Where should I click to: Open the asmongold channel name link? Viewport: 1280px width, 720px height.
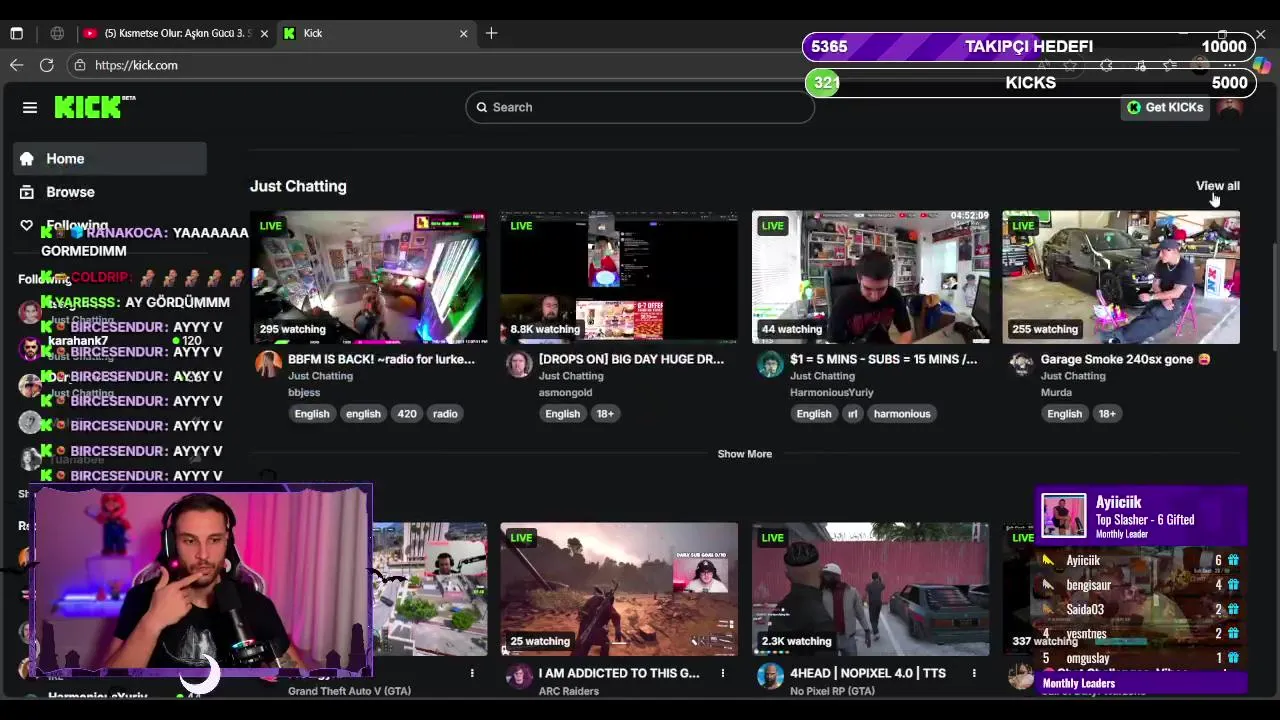(x=565, y=393)
